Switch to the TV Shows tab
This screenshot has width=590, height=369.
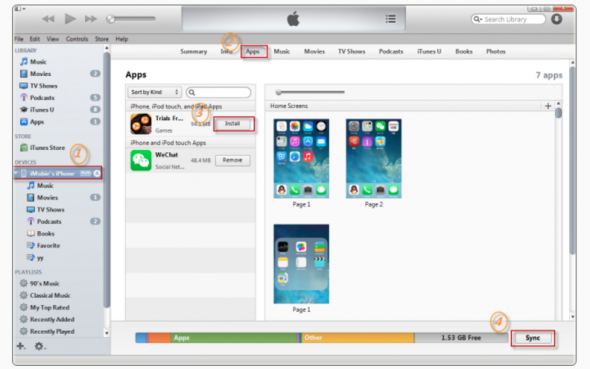point(351,52)
